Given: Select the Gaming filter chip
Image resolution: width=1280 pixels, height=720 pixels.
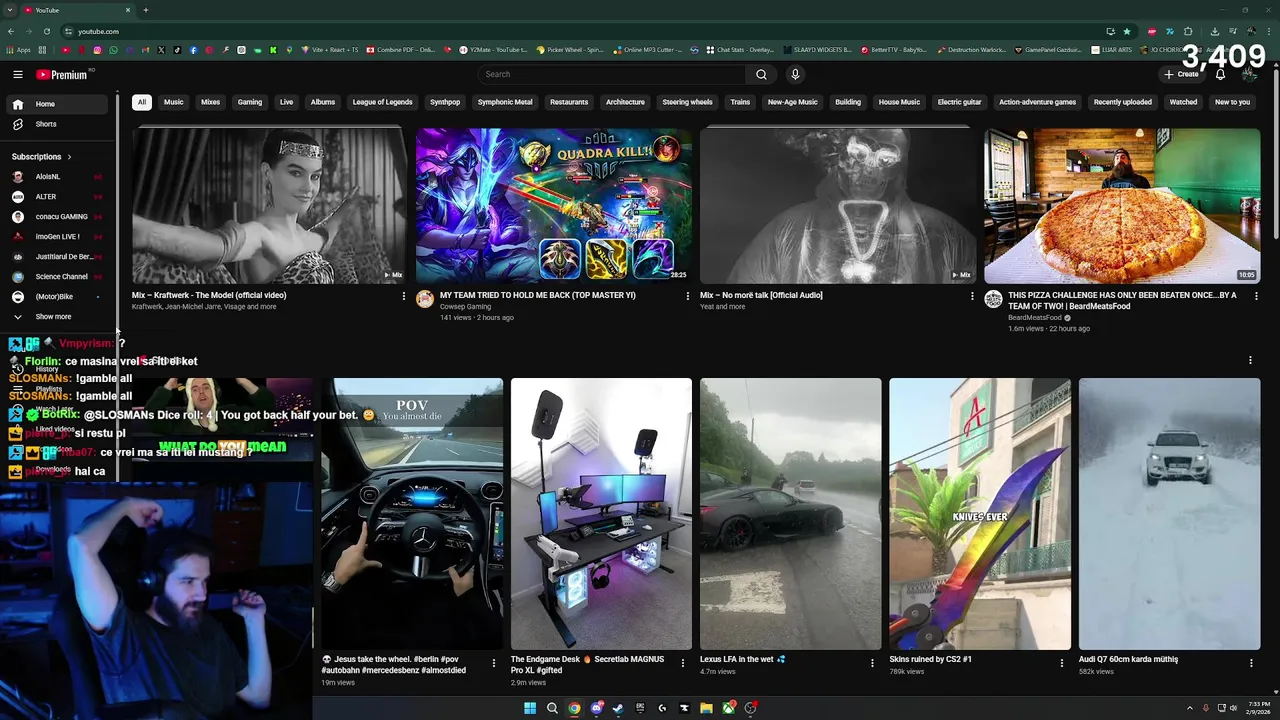Looking at the screenshot, I should (x=250, y=102).
